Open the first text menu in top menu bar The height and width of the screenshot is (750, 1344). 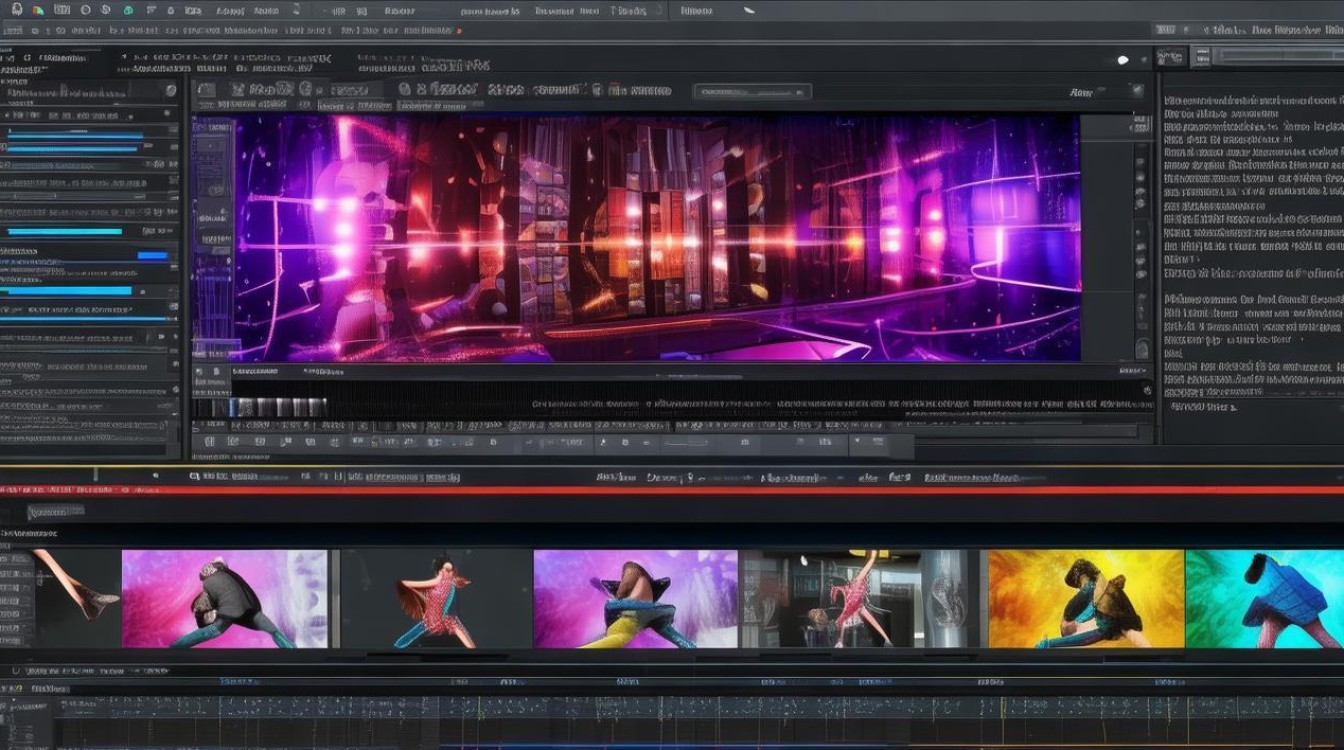pos(232,11)
